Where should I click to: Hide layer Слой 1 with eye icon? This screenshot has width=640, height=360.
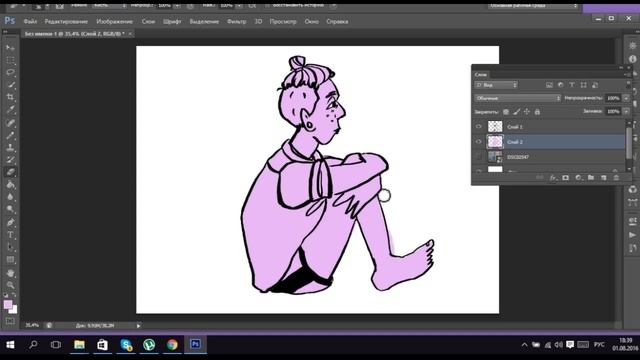tap(479, 127)
